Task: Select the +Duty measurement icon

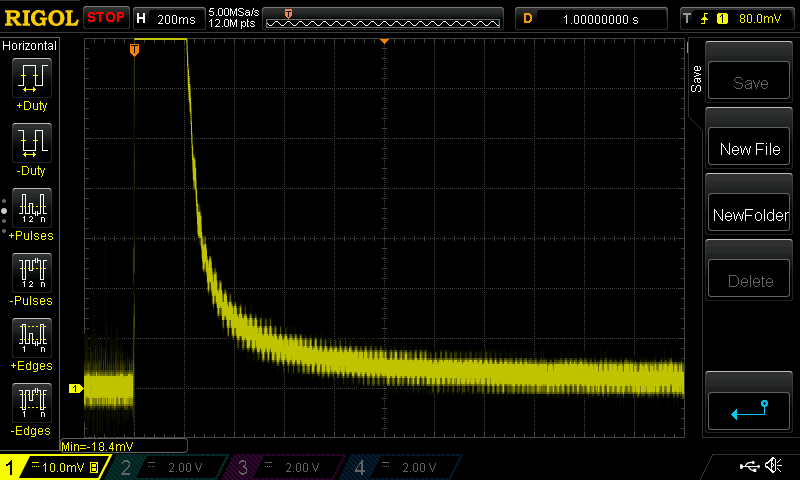Action: click(32, 78)
